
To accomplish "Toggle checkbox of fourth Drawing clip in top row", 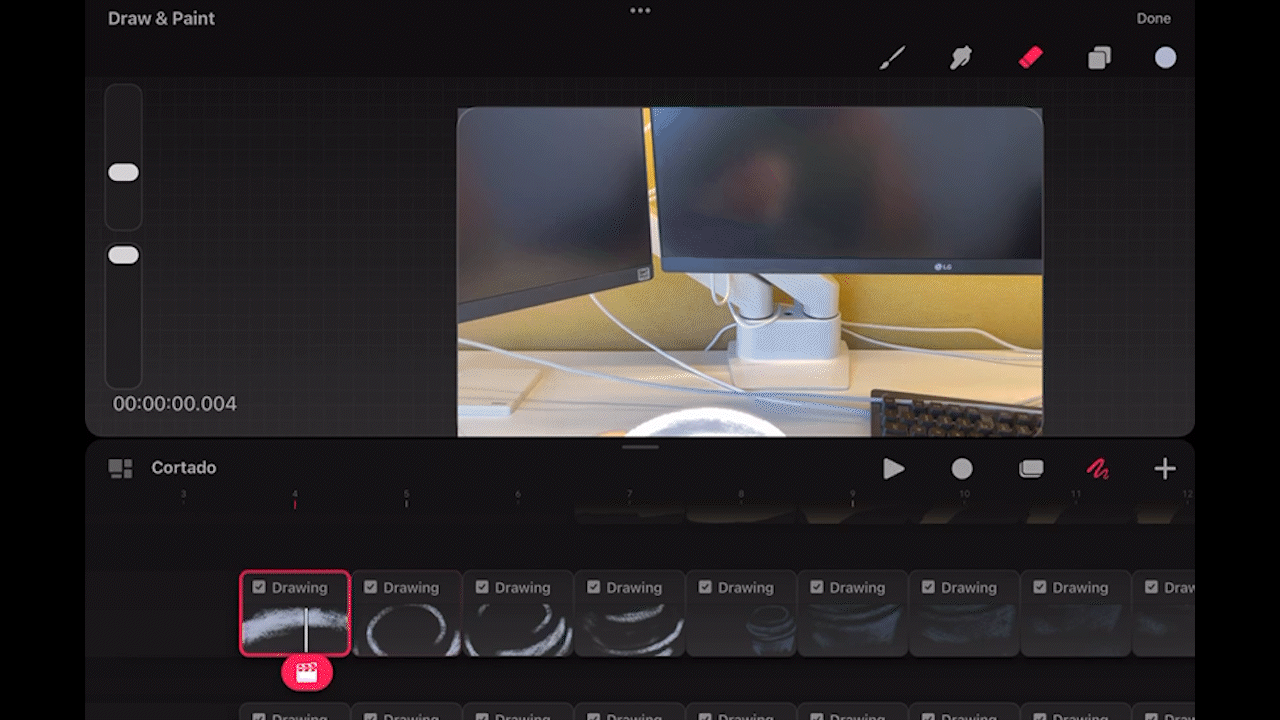I will (594, 587).
